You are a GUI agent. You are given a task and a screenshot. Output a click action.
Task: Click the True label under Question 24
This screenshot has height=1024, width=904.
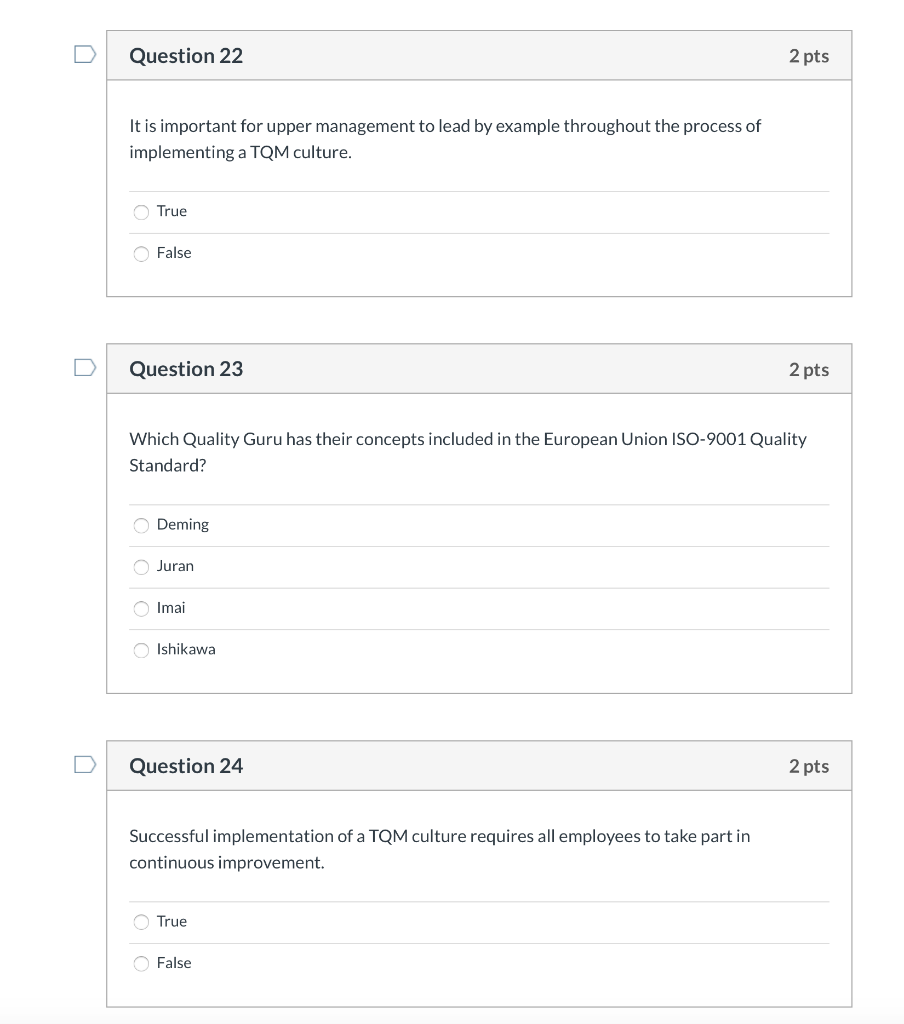tap(171, 921)
